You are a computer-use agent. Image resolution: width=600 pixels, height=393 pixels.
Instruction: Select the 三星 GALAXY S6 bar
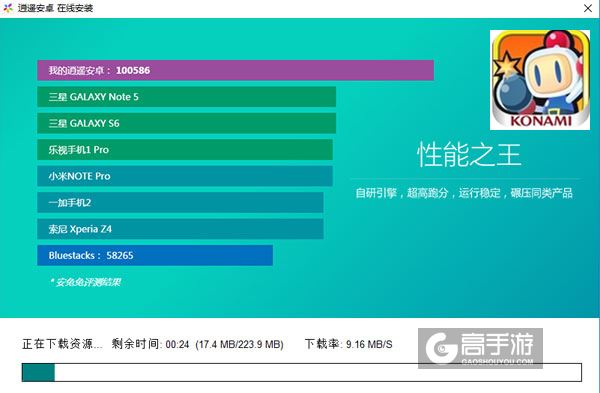tap(187, 123)
